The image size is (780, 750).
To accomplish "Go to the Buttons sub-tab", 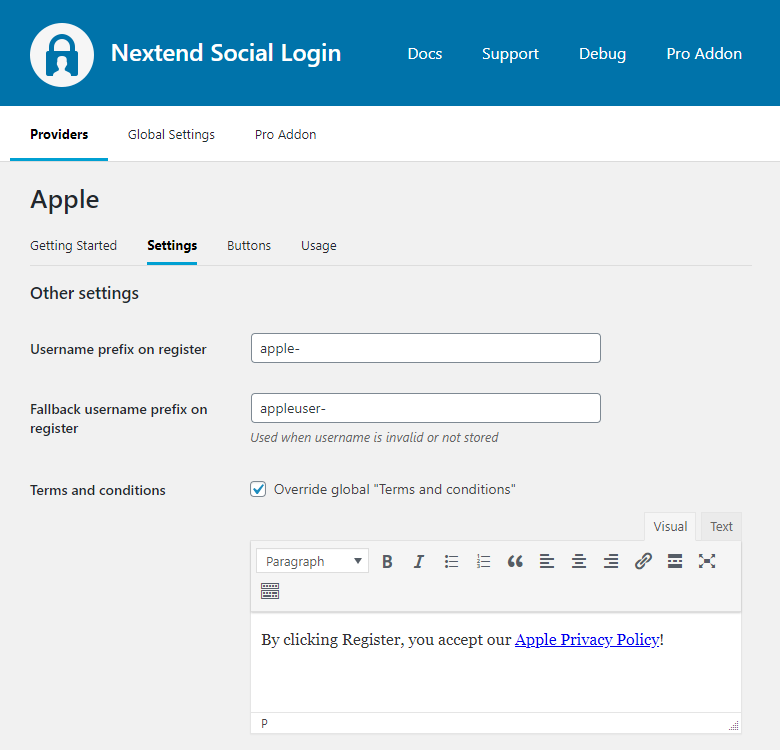I will 249,245.
